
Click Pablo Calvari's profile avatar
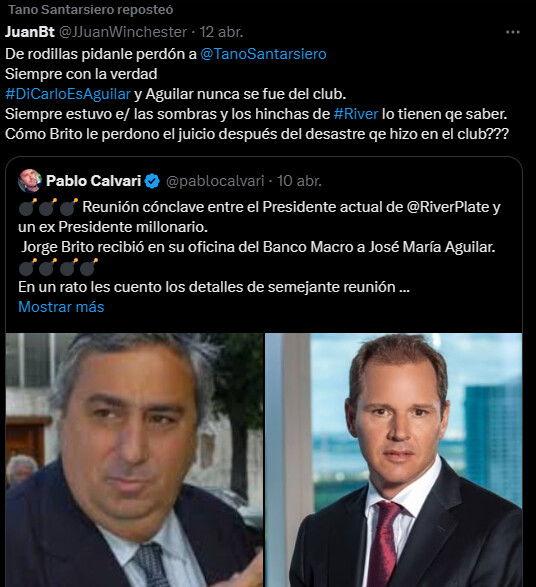tap(30, 181)
